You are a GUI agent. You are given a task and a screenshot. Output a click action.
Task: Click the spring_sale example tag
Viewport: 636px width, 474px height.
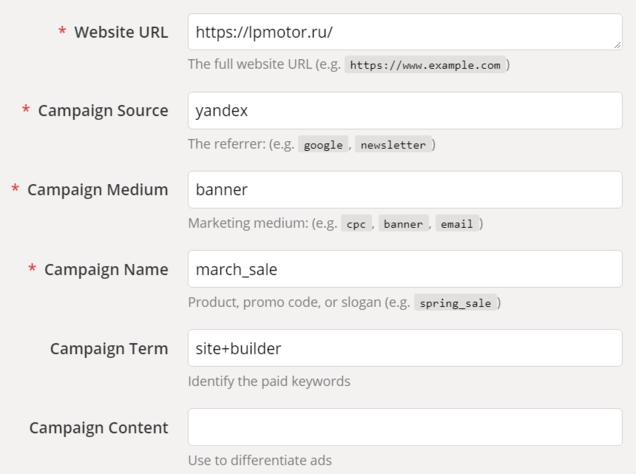point(455,303)
